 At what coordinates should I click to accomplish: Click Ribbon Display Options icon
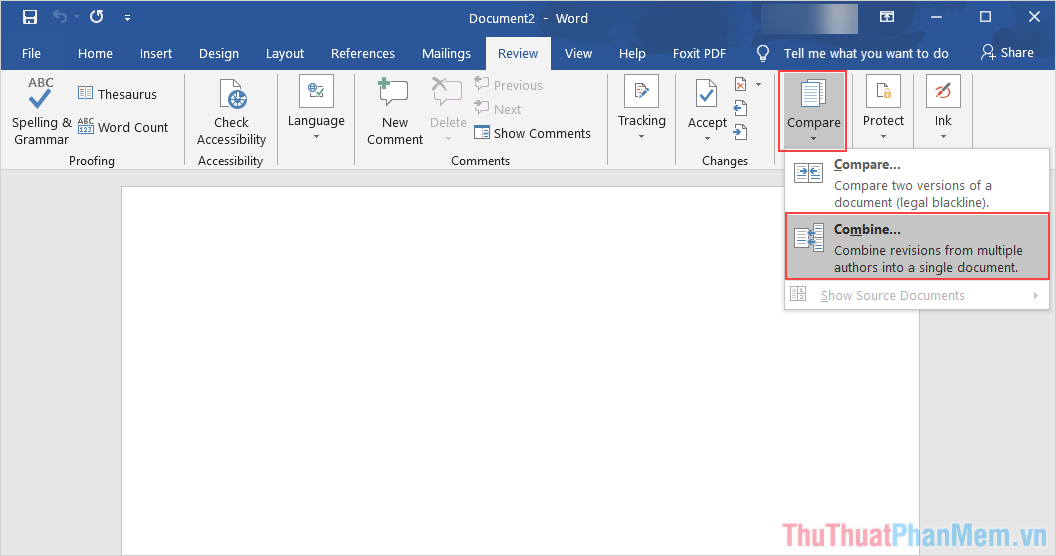(x=887, y=18)
